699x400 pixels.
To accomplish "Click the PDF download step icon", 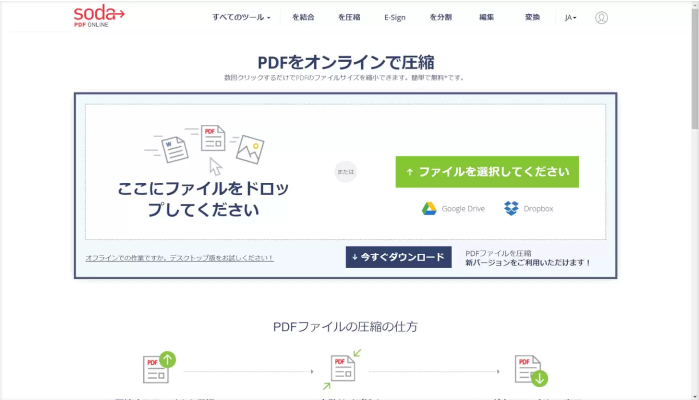I will pyautogui.click(x=530, y=369).
